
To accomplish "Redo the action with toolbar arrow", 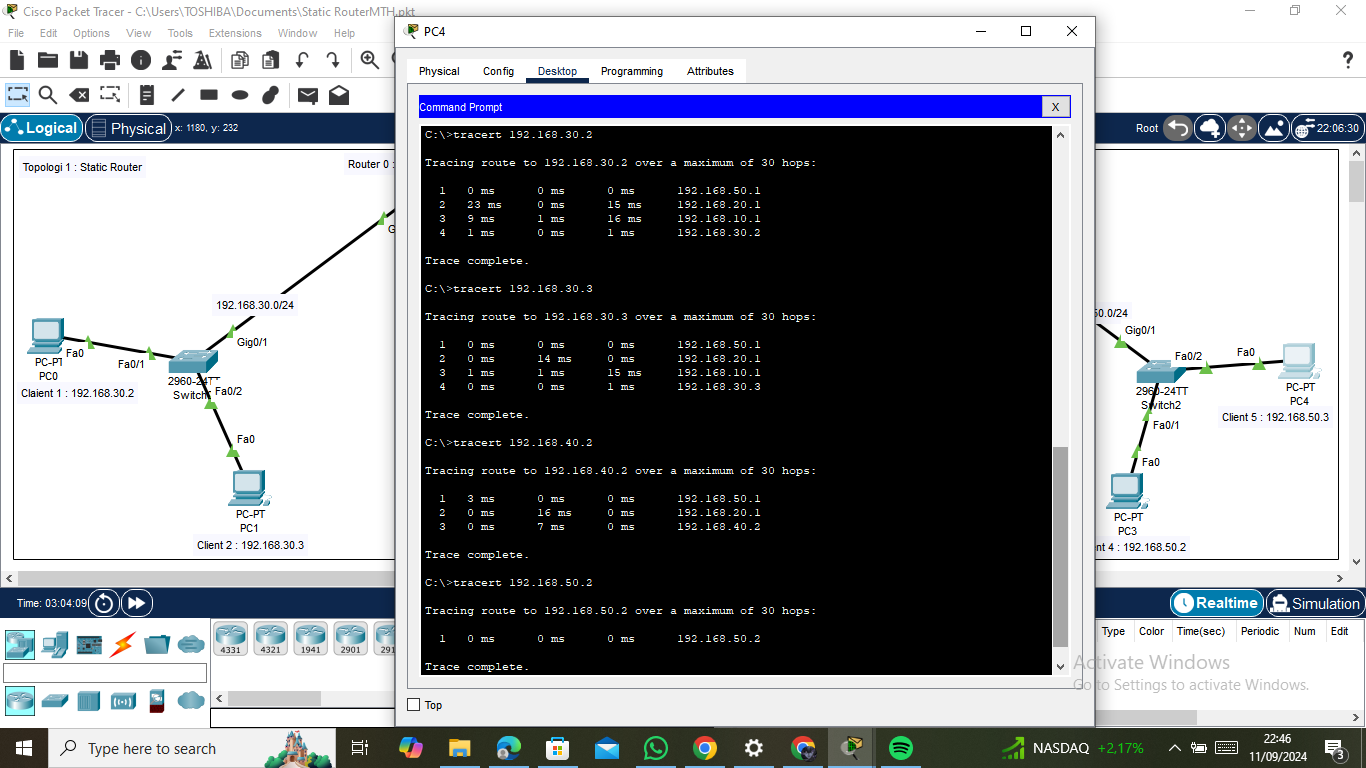I will click(332, 60).
